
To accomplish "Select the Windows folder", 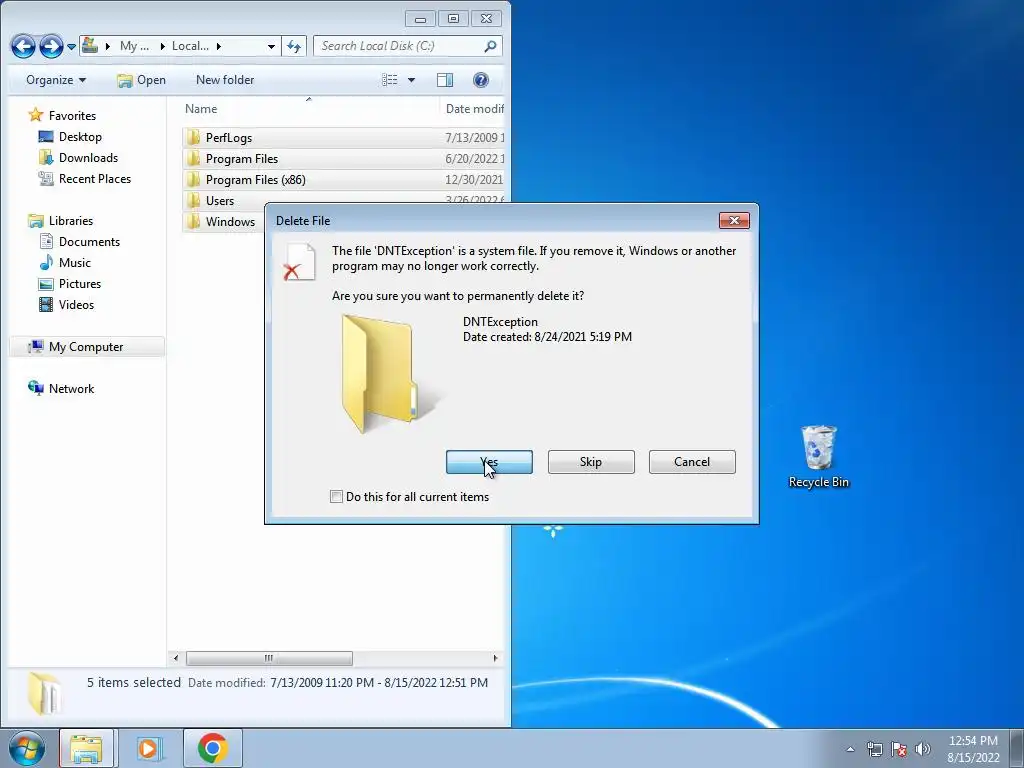I will tap(223, 221).
